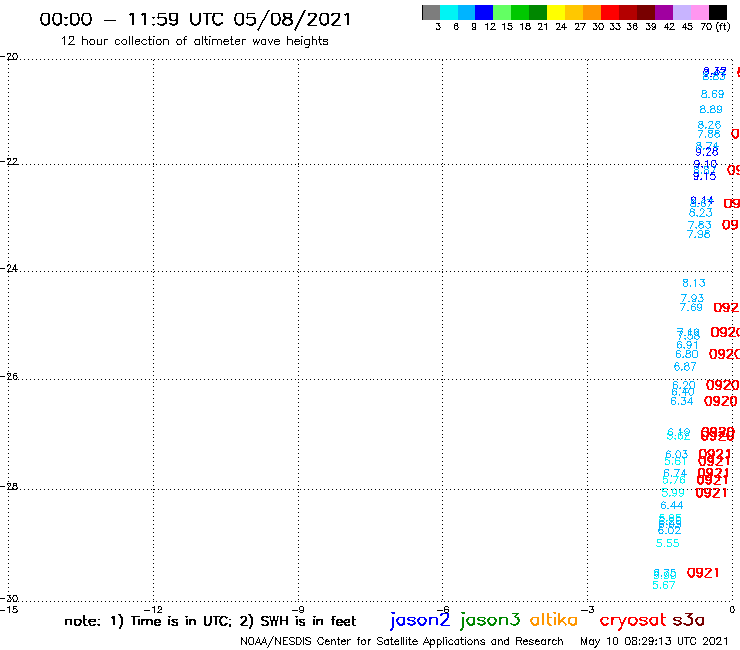The width and height of the screenshot is (740, 650).
Task: Click the wave height value 7.63
Action: pos(699,225)
